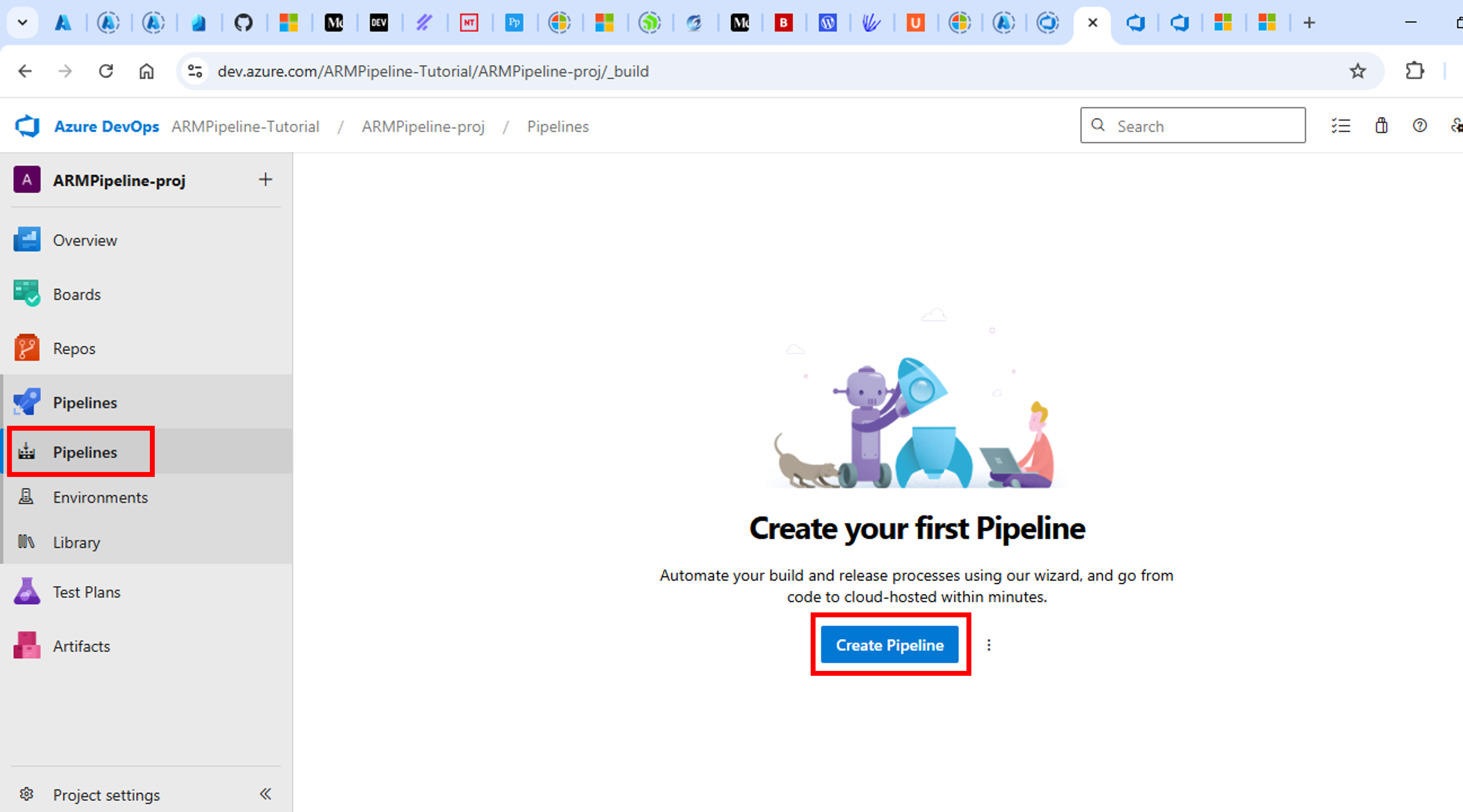Open the Environments section
The image size is (1463, 812).
point(100,498)
